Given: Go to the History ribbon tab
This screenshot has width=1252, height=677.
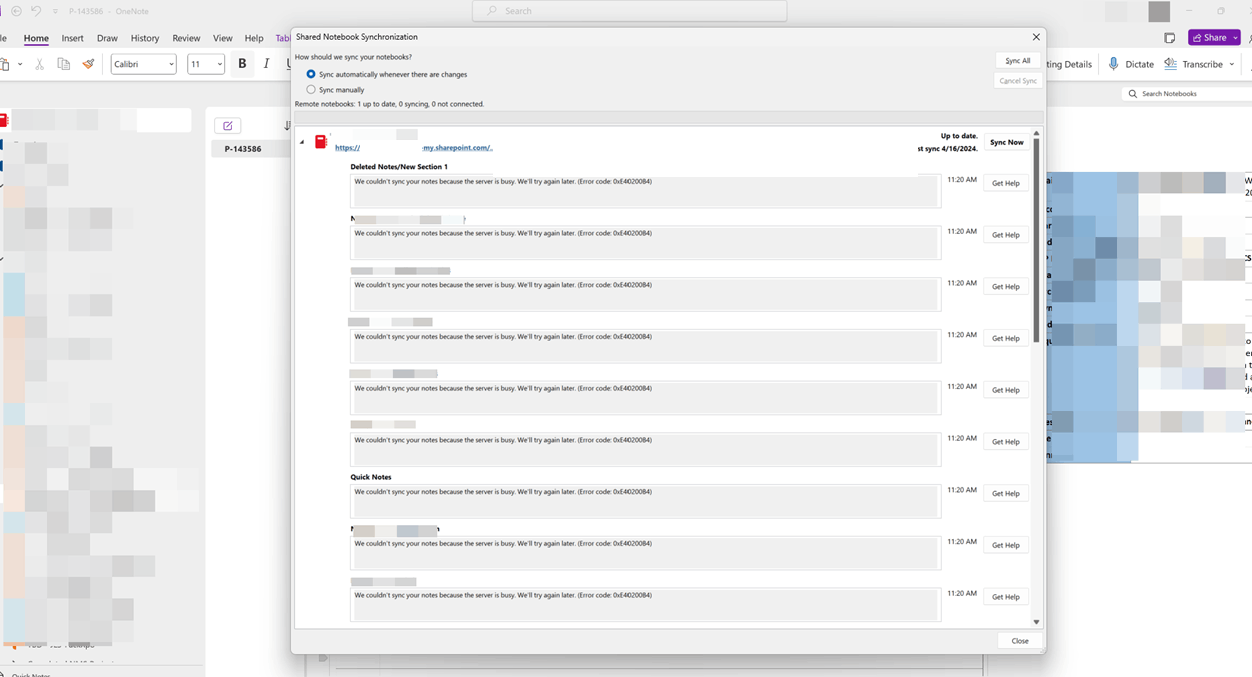Looking at the screenshot, I should click(145, 38).
